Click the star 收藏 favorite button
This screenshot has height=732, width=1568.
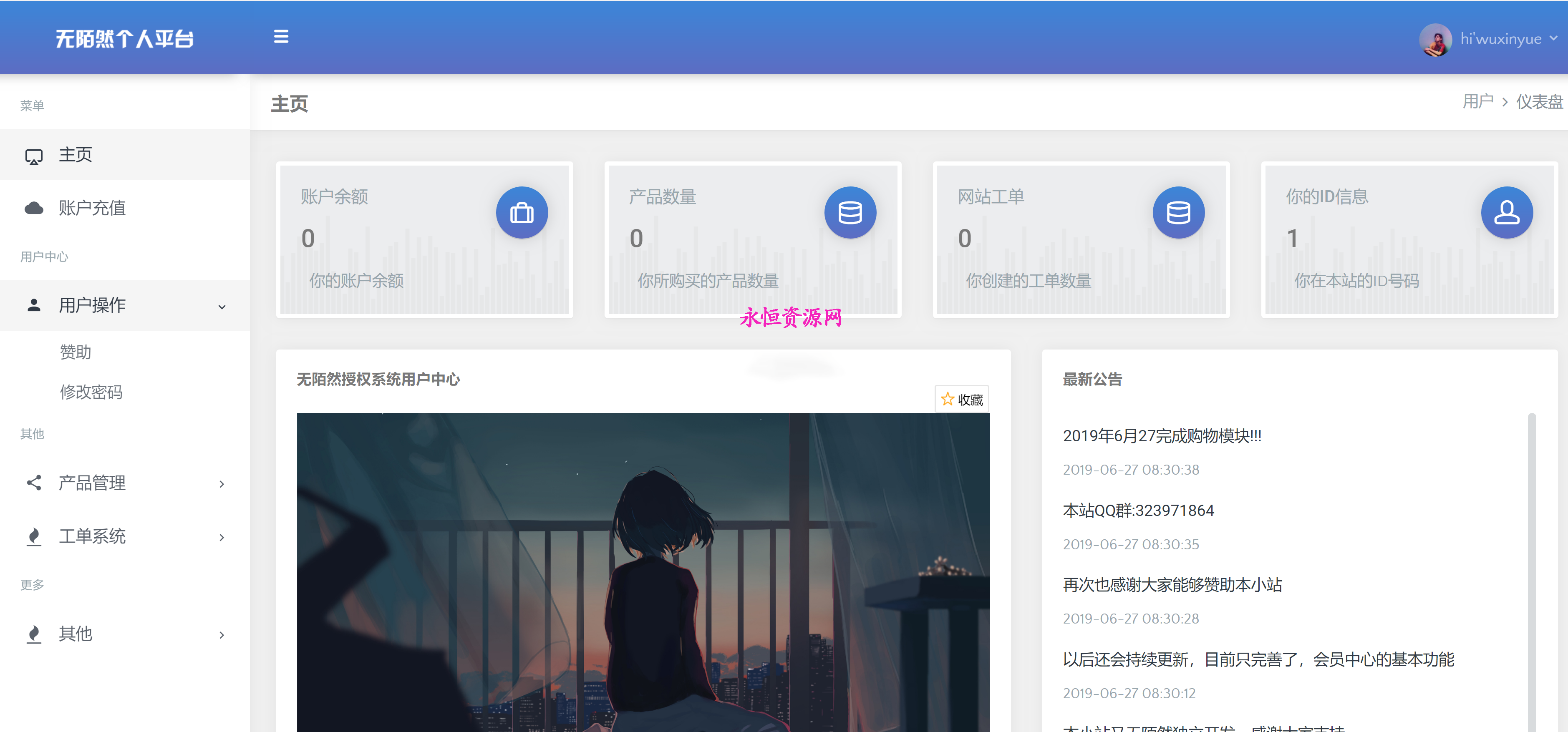[962, 399]
